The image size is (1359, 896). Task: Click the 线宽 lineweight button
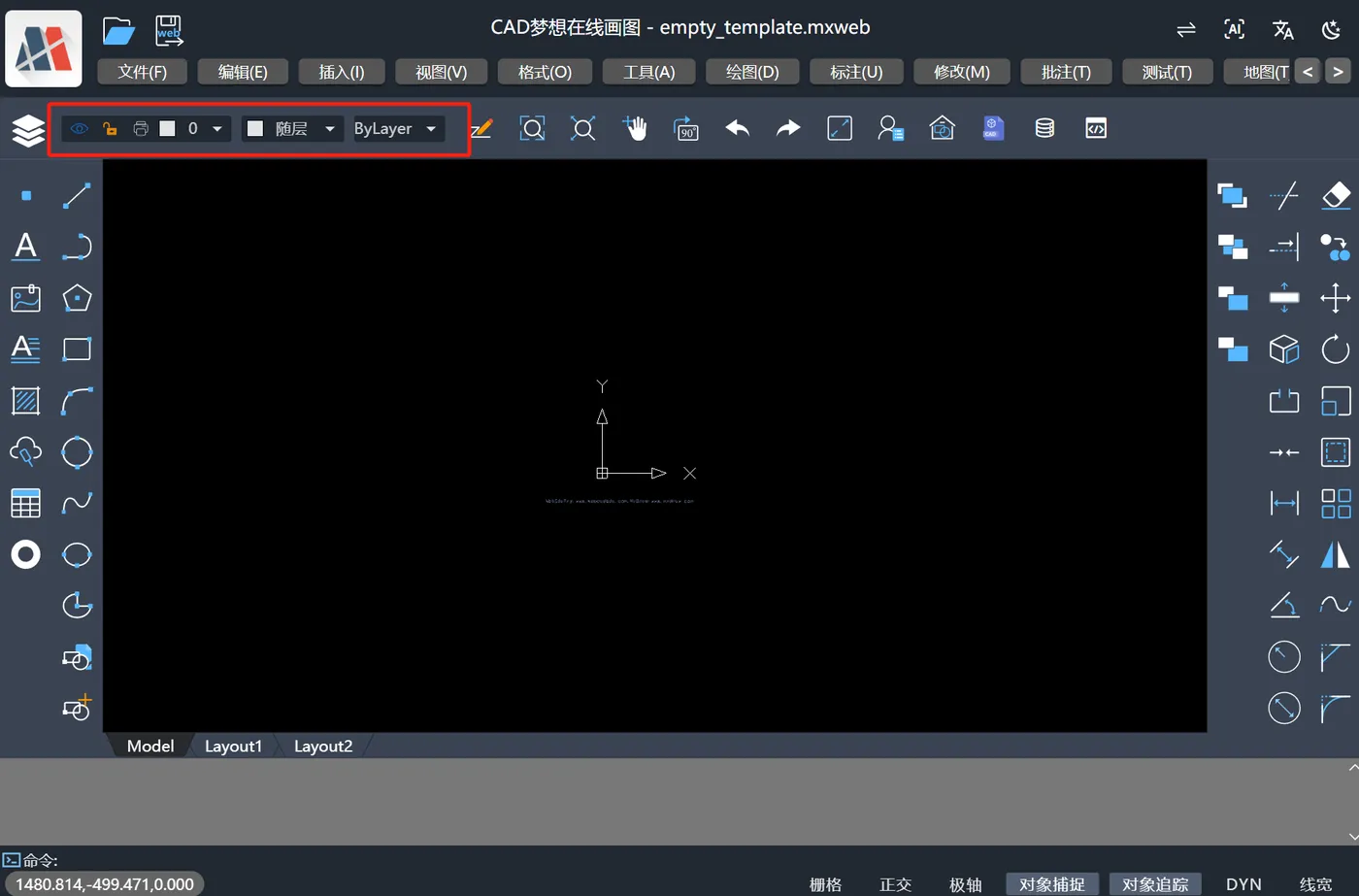click(x=1315, y=884)
